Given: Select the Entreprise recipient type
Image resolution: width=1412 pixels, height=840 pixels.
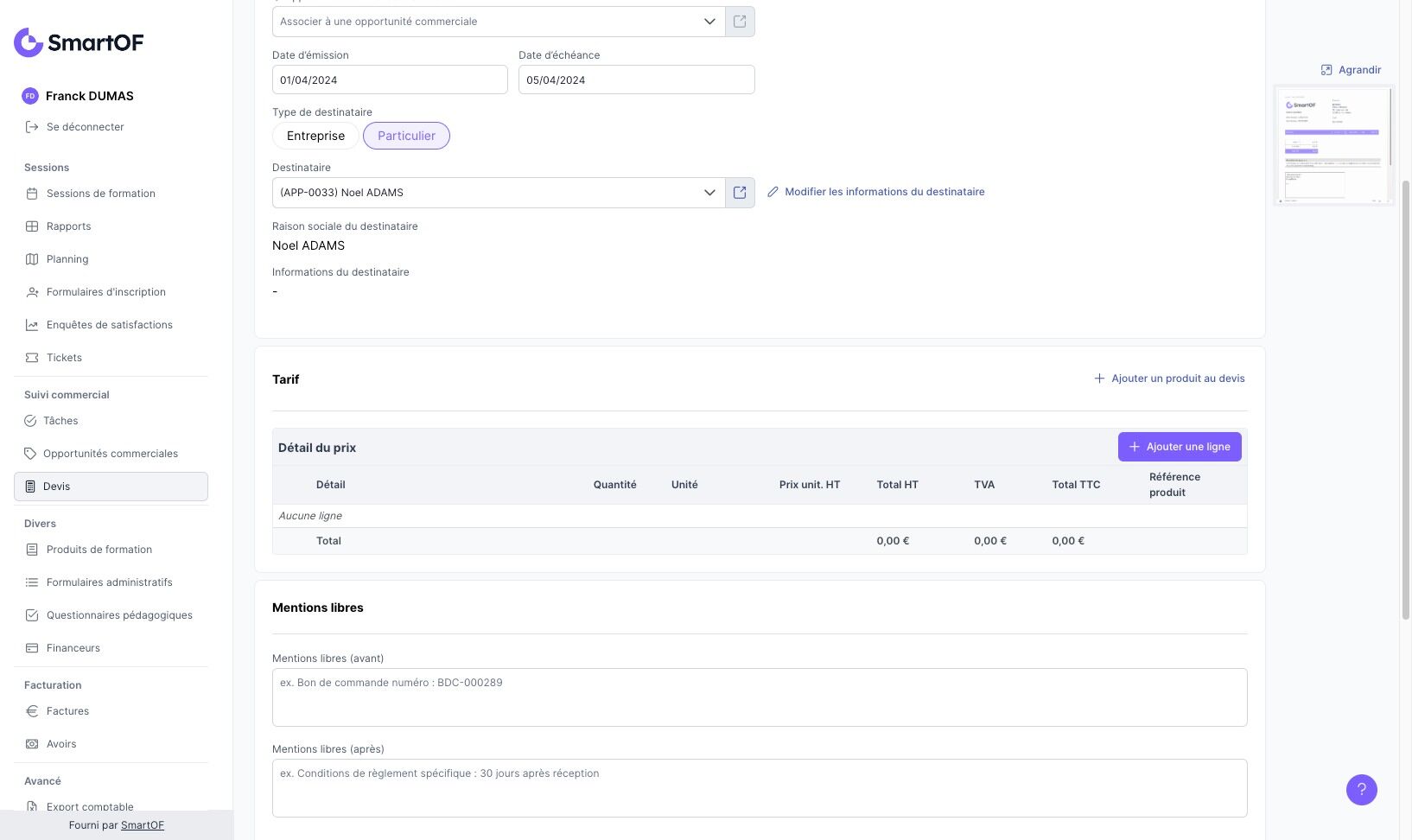Looking at the screenshot, I should tap(315, 136).
